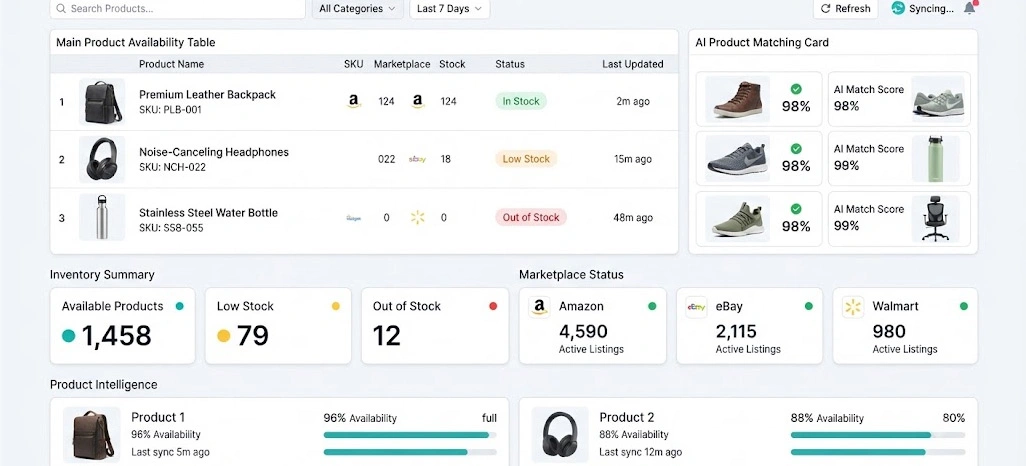Click the 48m ago timestamp
This screenshot has width=1026, height=466.
[633, 217]
